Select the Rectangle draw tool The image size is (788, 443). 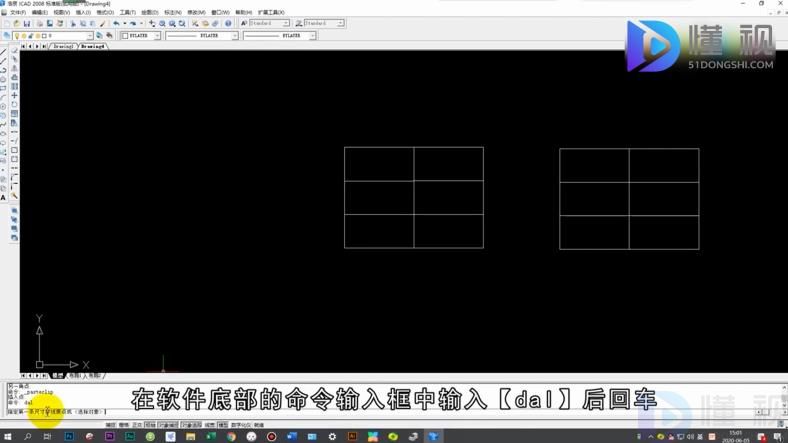click(x=4, y=88)
